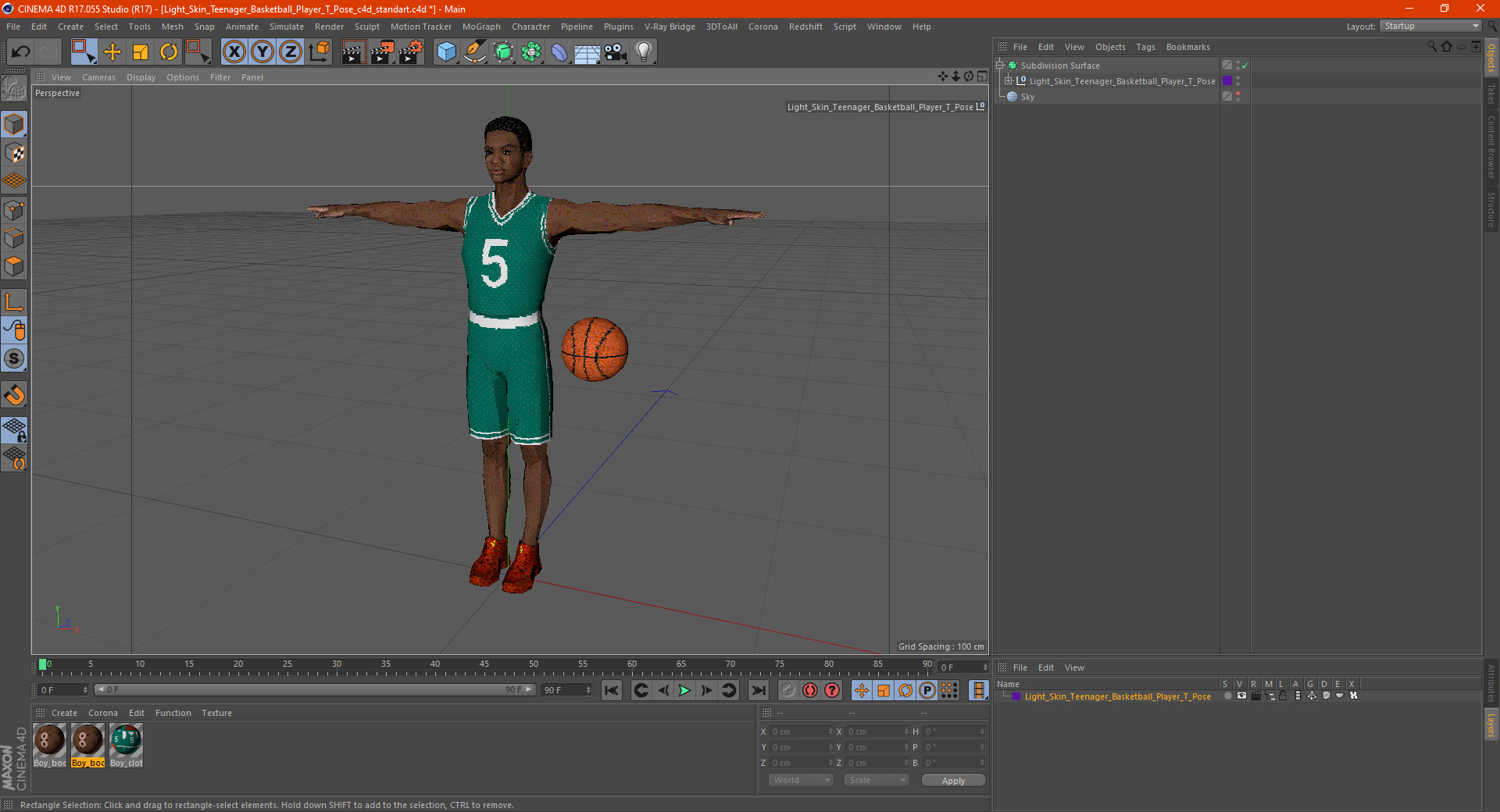Toggle Subdivision Surface enabled green checkmark
Image resolution: width=1500 pixels, height=812 pixels.
1245,66
